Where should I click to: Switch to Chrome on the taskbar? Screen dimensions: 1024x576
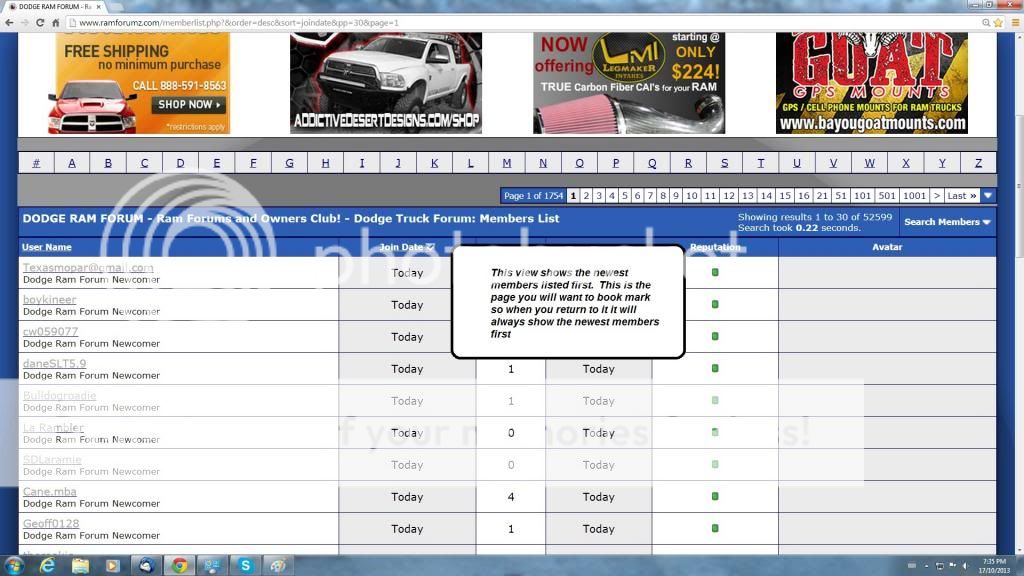(x=179, y=566)
